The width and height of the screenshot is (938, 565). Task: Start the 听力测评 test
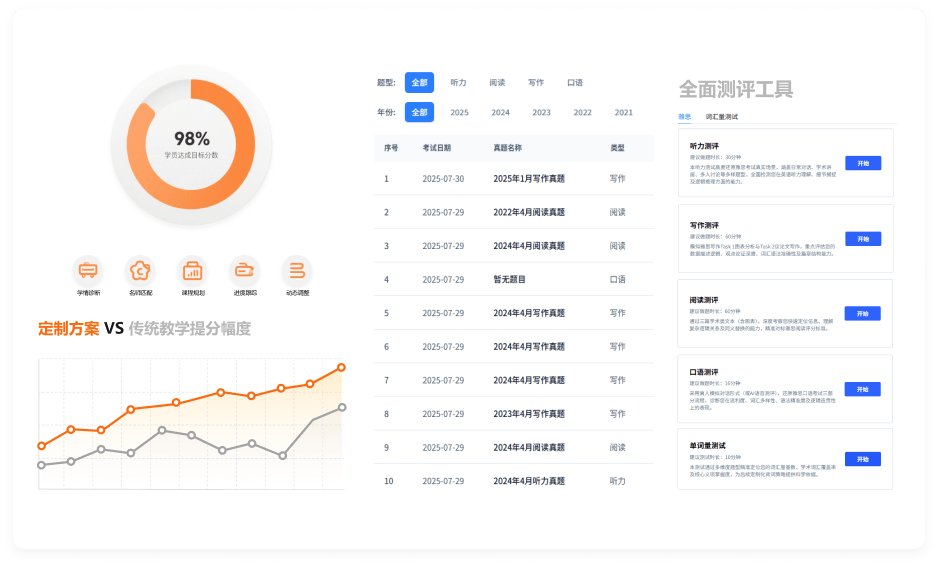[862, 163]
